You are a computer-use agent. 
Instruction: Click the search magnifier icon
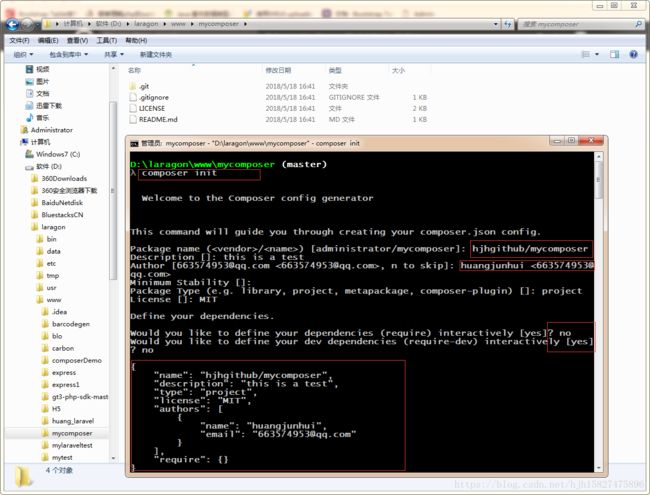click(x=638, y=24)
